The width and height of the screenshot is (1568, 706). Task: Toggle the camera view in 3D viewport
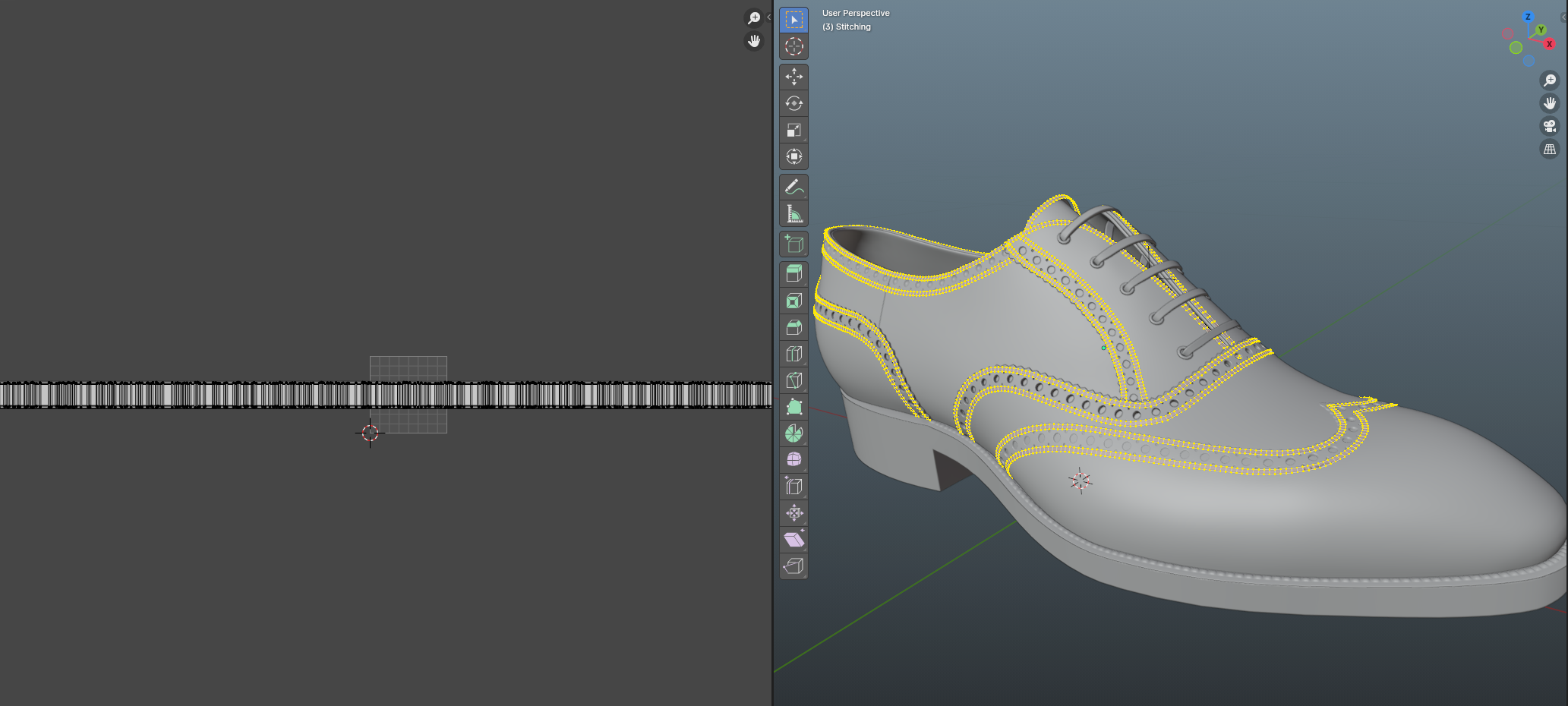click(1549, 126)
